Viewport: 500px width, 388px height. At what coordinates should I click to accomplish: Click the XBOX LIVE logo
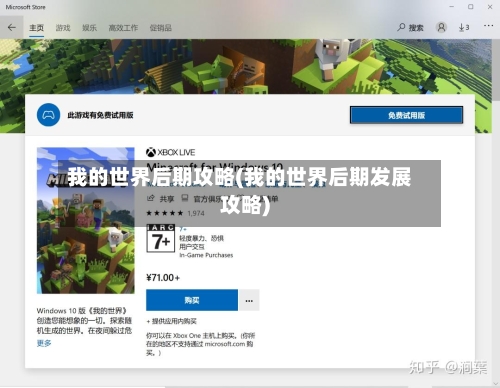click(x=170, y=152)
